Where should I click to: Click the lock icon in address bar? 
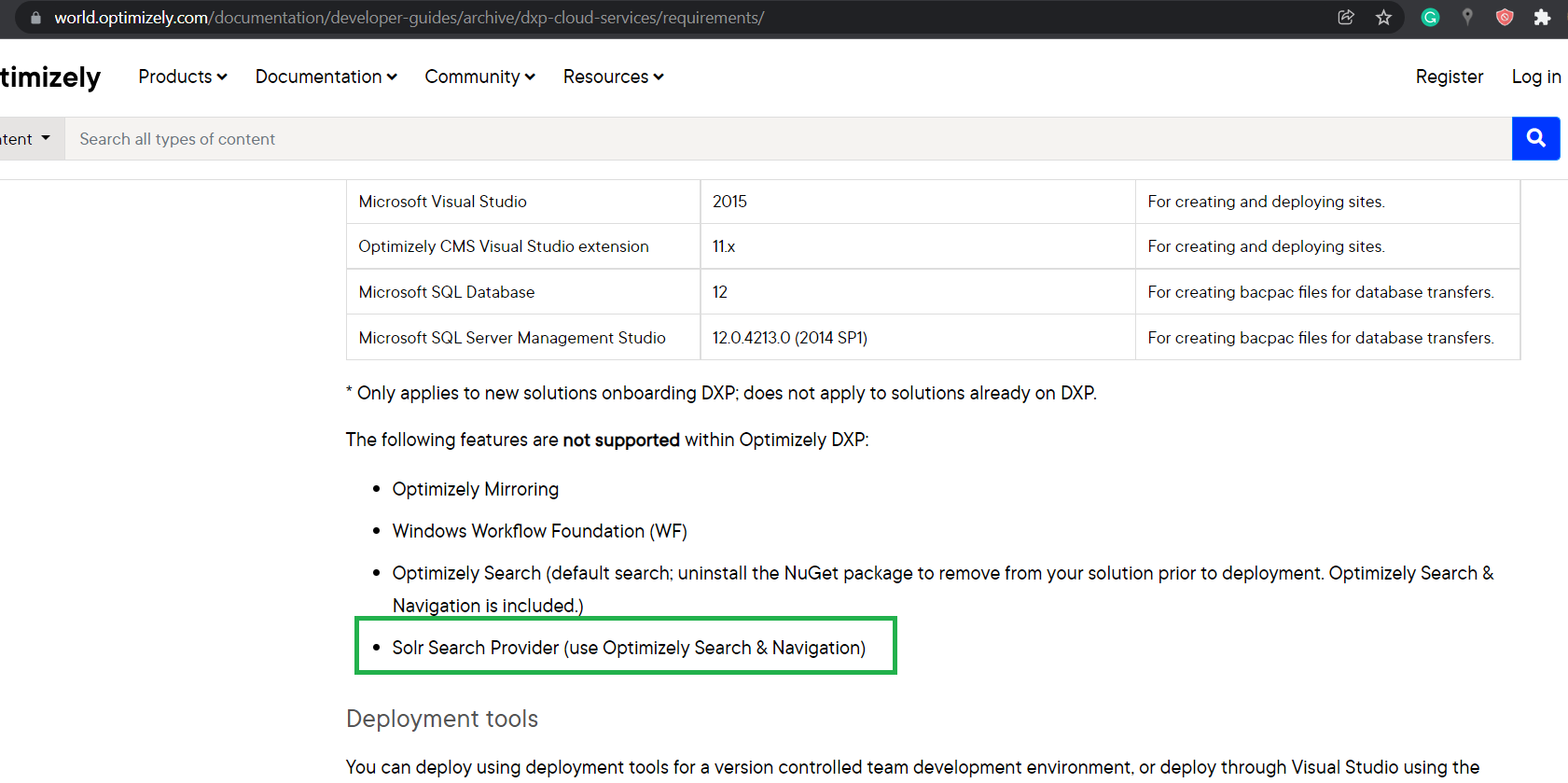pos(35,18)
